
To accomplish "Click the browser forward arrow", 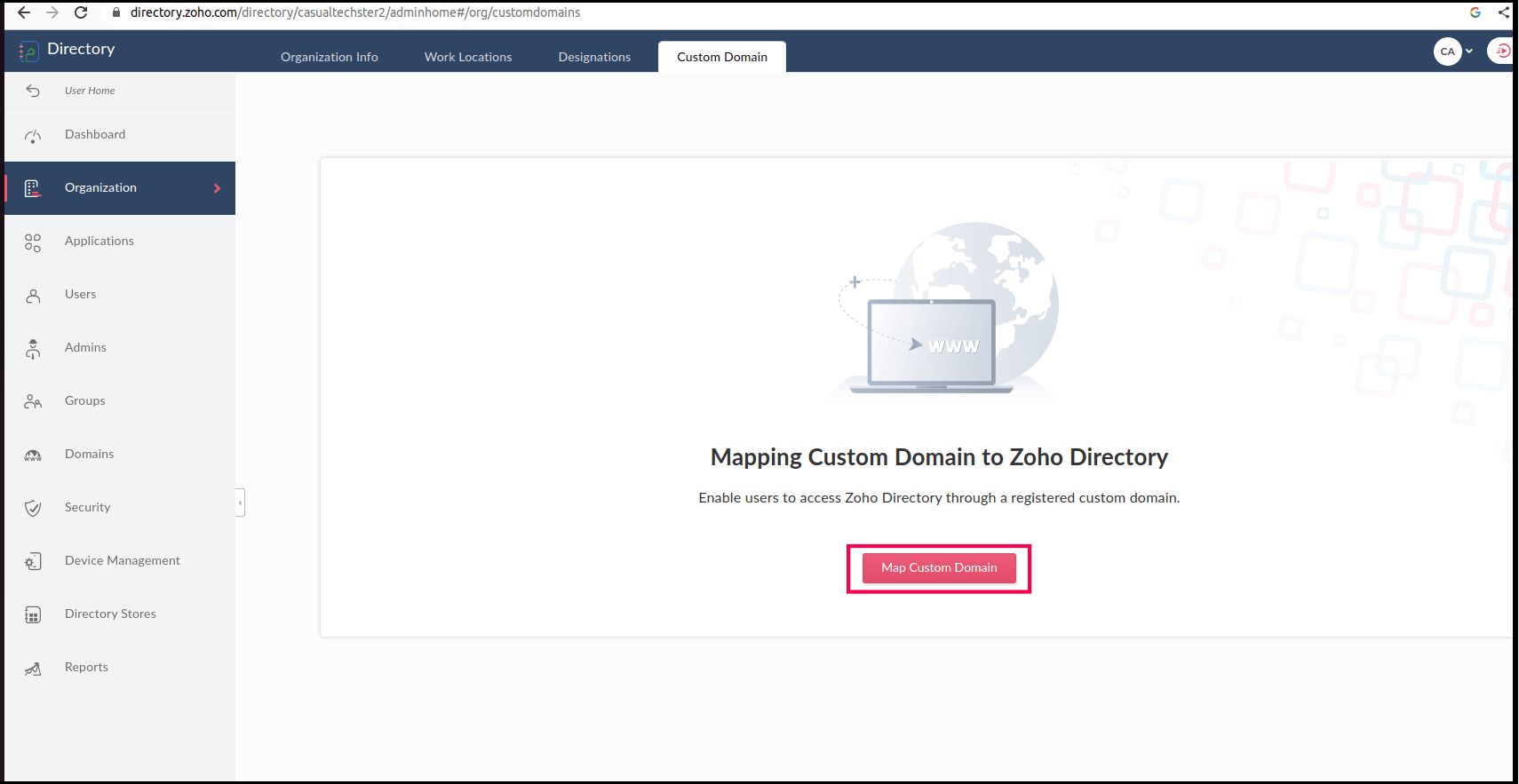I will coord(52,12).
